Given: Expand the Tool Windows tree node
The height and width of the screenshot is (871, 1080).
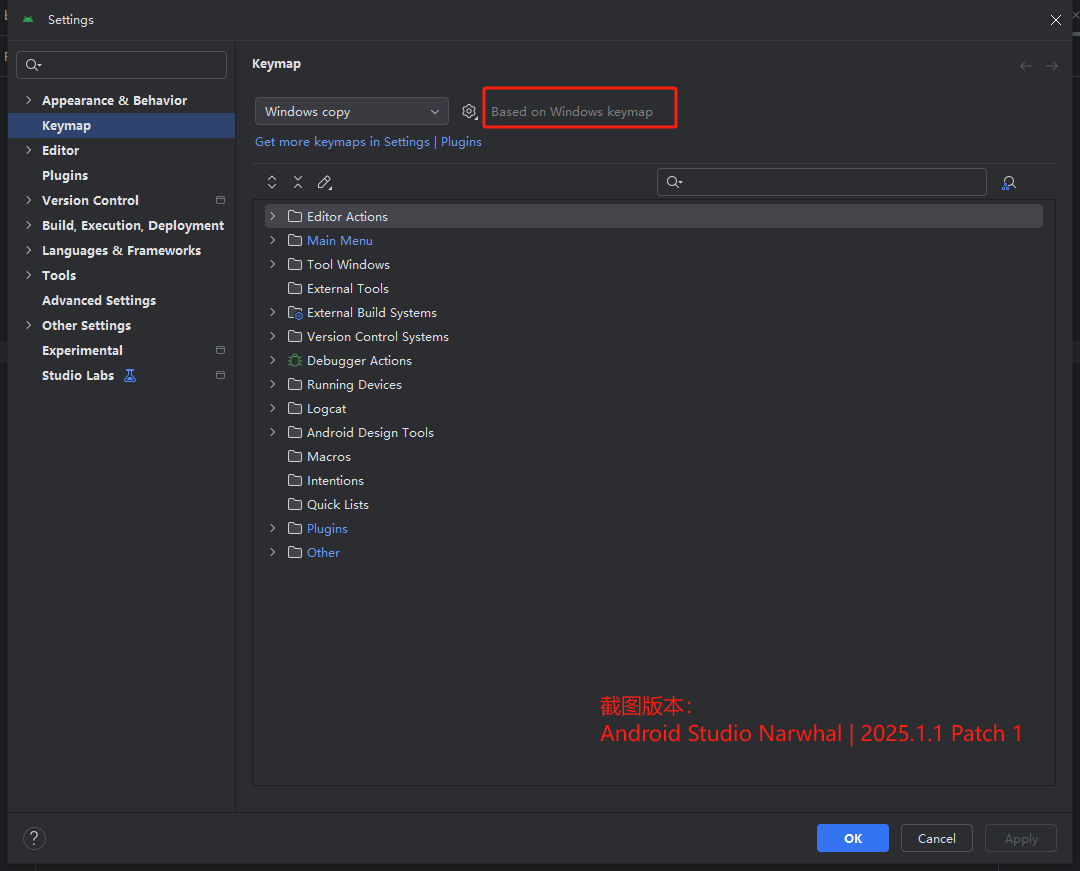Looking at the screenshot, I should click(x=273, y=264).
